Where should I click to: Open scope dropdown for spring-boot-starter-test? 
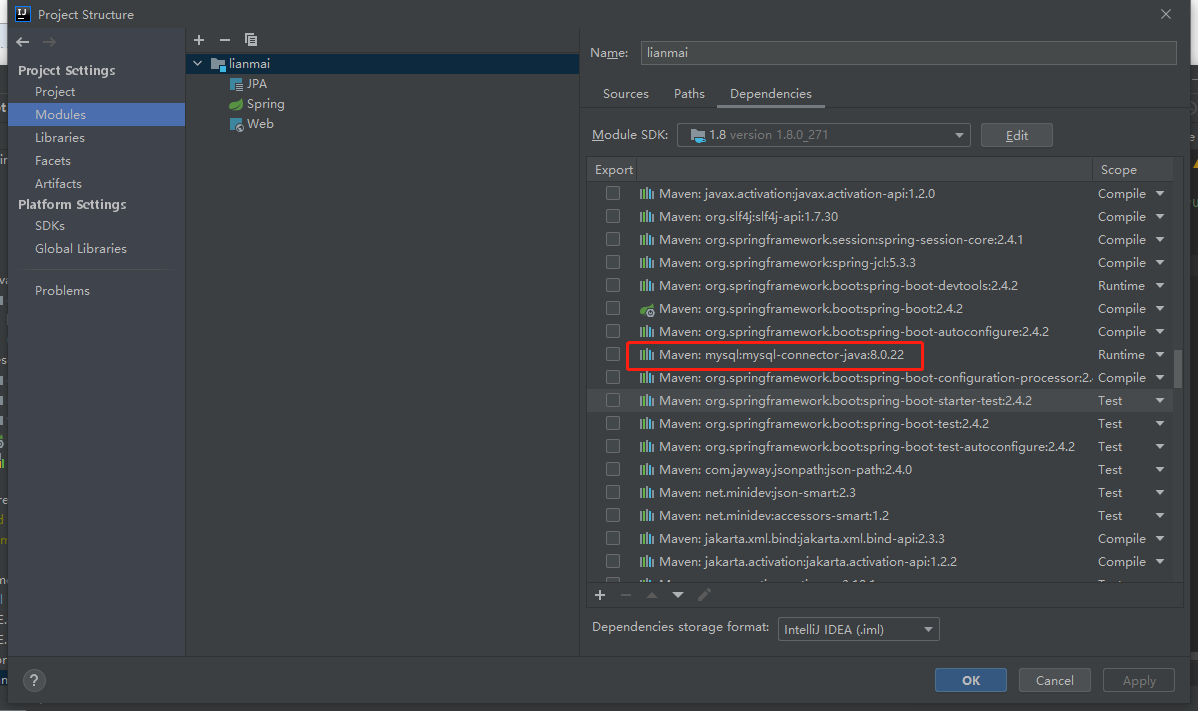coord(1160,400)
